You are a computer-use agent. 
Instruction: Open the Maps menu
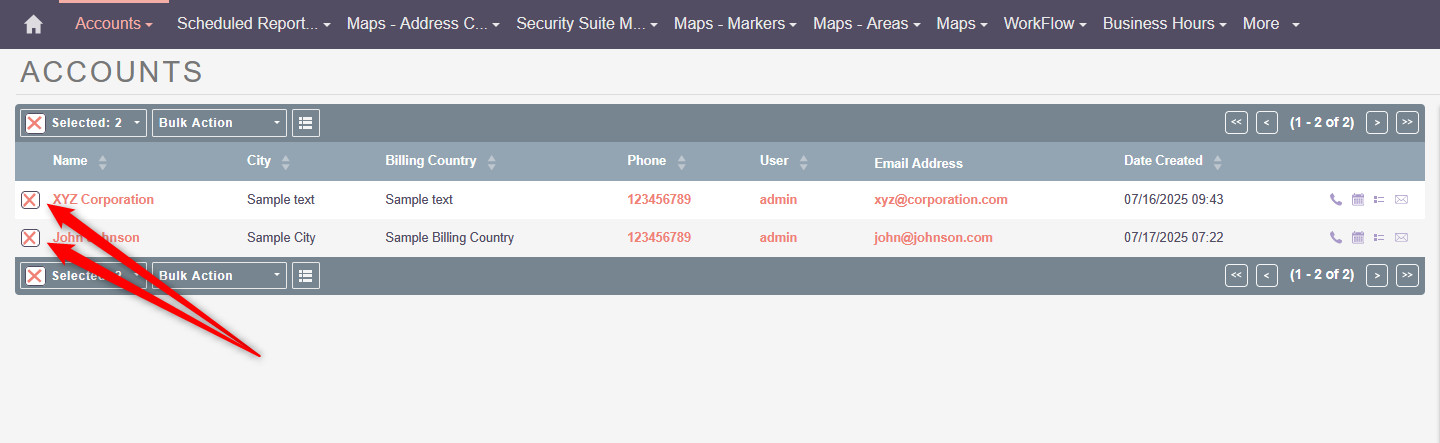962,24
